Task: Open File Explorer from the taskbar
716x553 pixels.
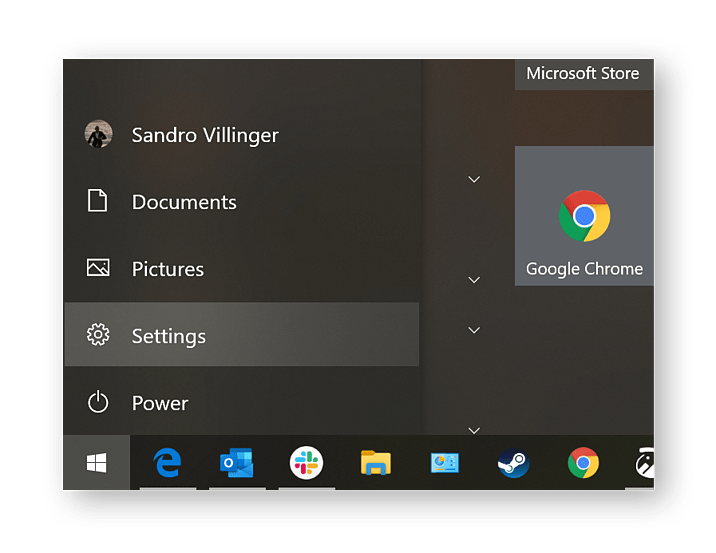Action: click(376, 463)
